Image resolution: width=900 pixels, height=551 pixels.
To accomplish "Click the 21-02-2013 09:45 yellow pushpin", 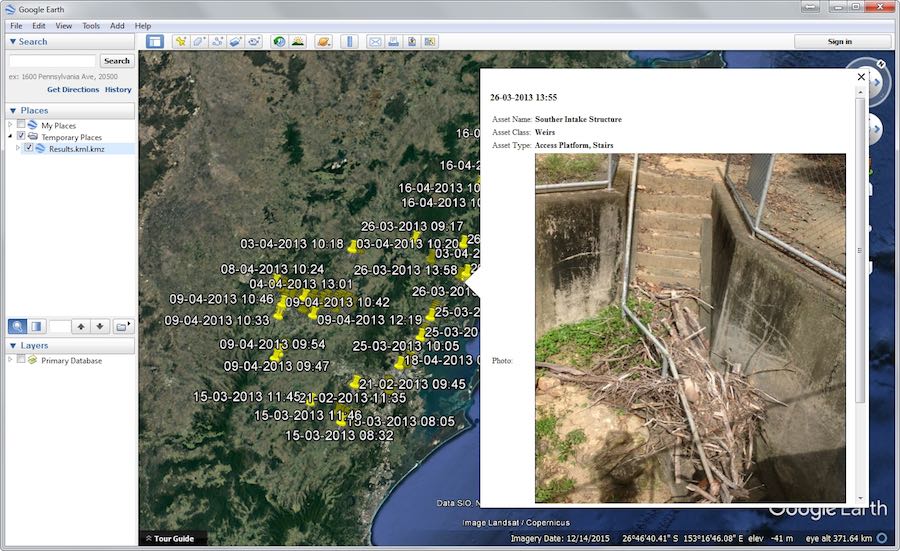I will click(x=355, y=381).
